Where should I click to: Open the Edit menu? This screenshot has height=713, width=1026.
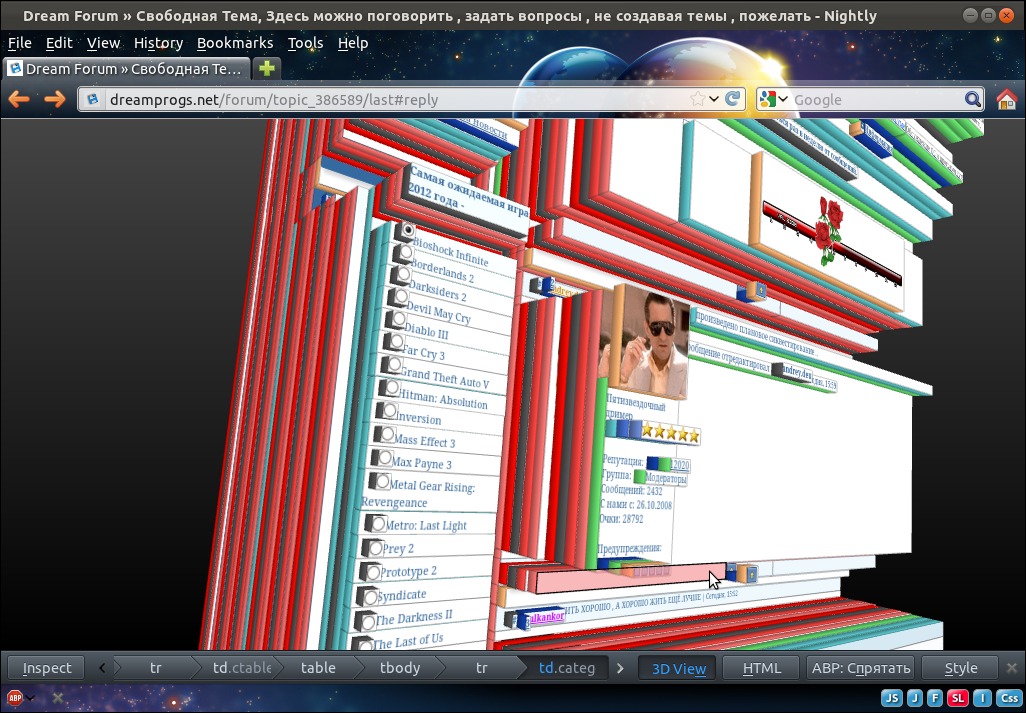pos(59,43)
